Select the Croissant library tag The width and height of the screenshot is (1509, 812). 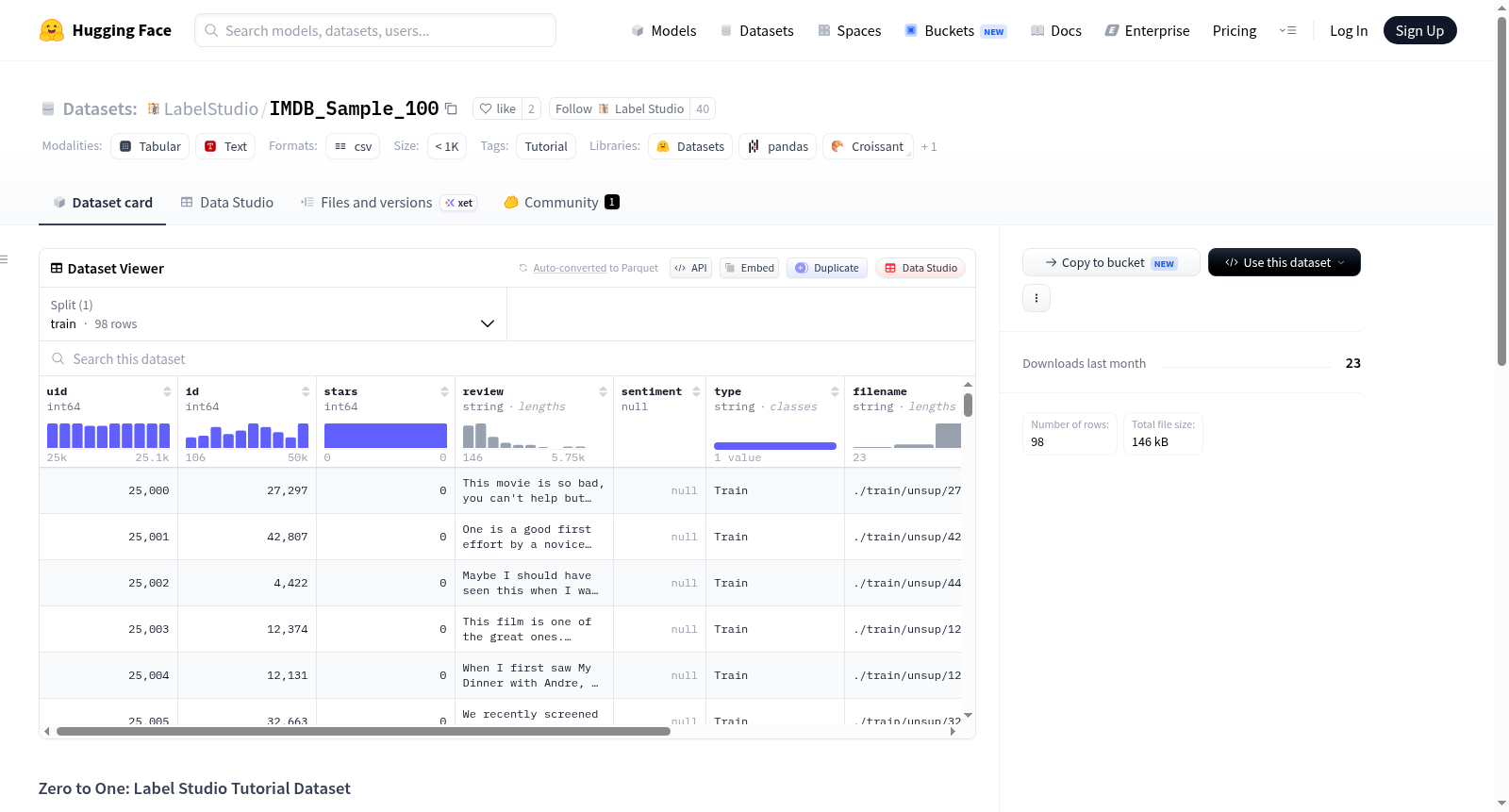click(x=868, y=146)
